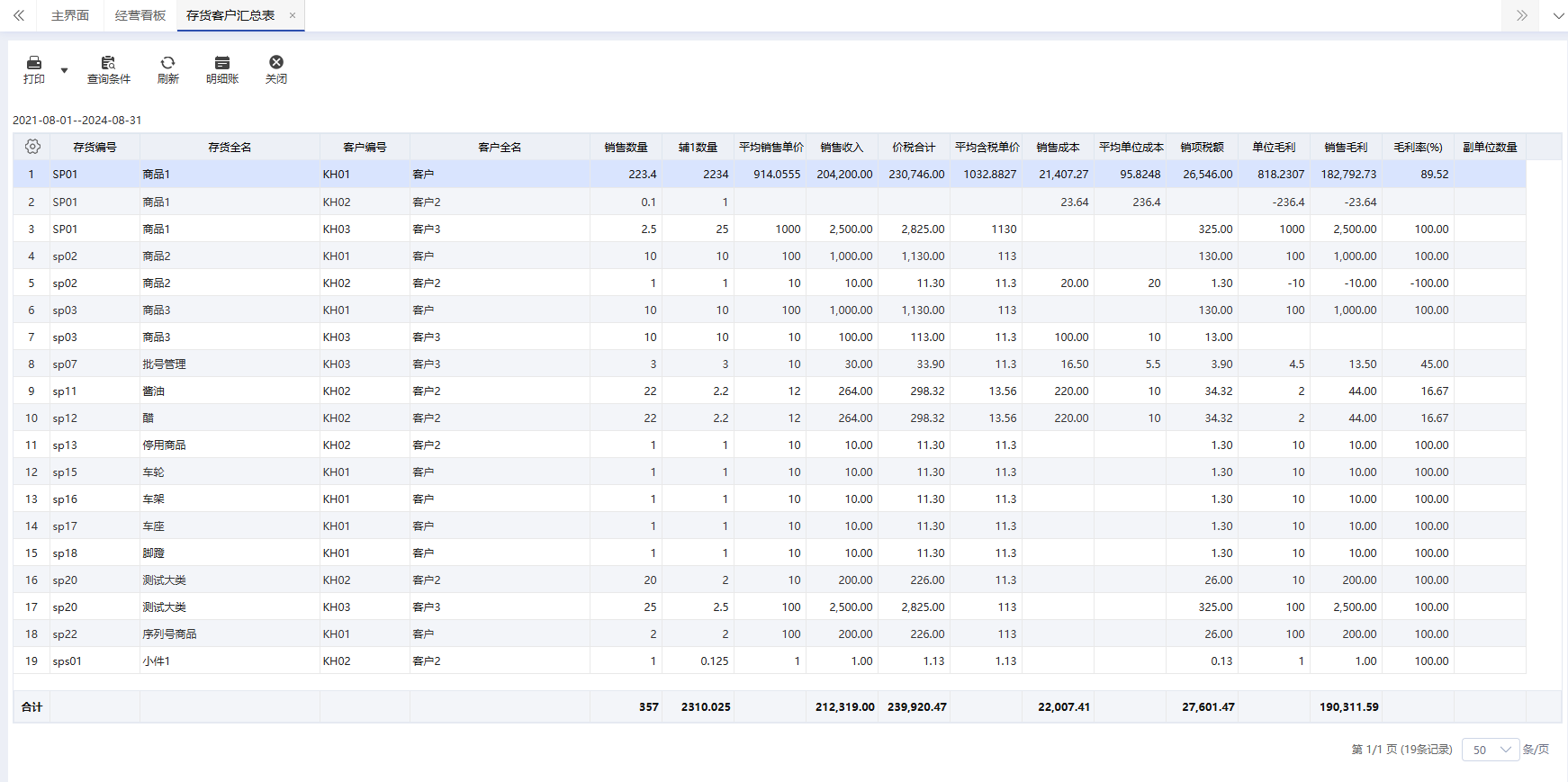Click the sps01 inventory code cell

coord(95,661)
